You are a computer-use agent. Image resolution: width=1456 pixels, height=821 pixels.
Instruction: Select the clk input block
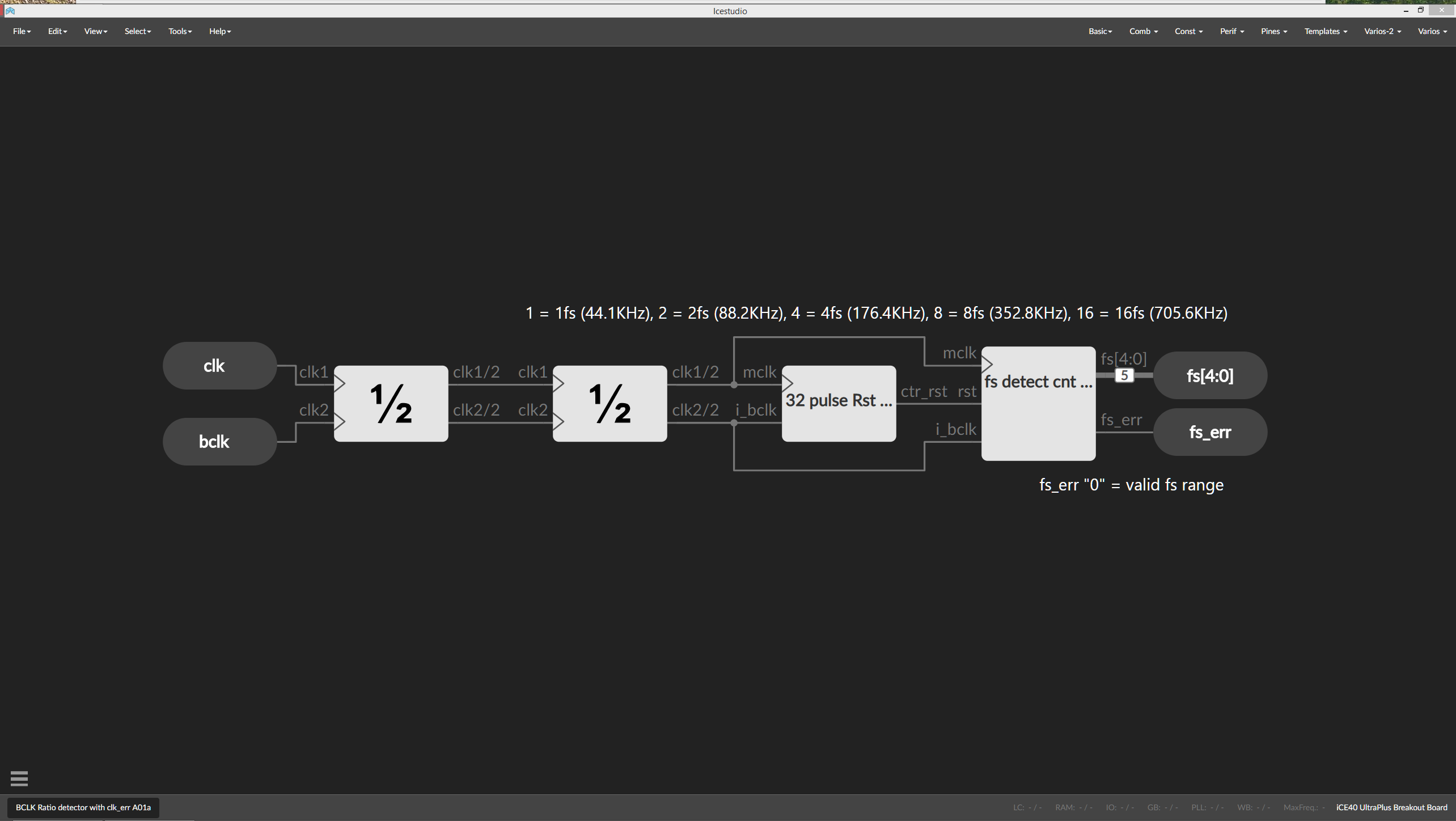(x=219, y=366)
